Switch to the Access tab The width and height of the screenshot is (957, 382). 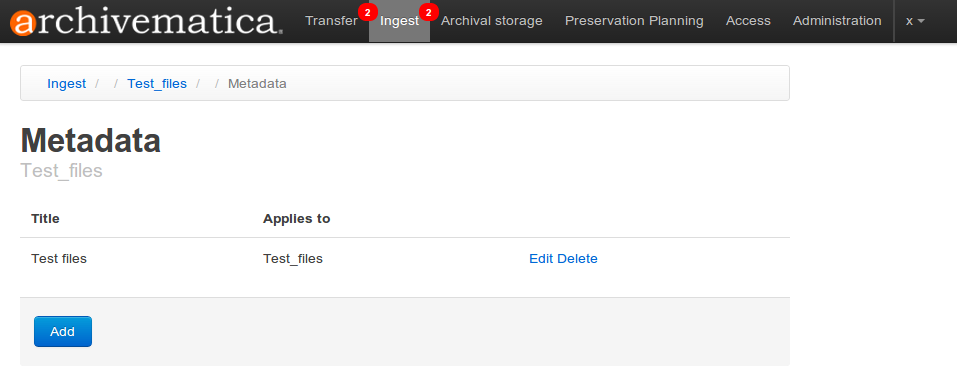748,21
